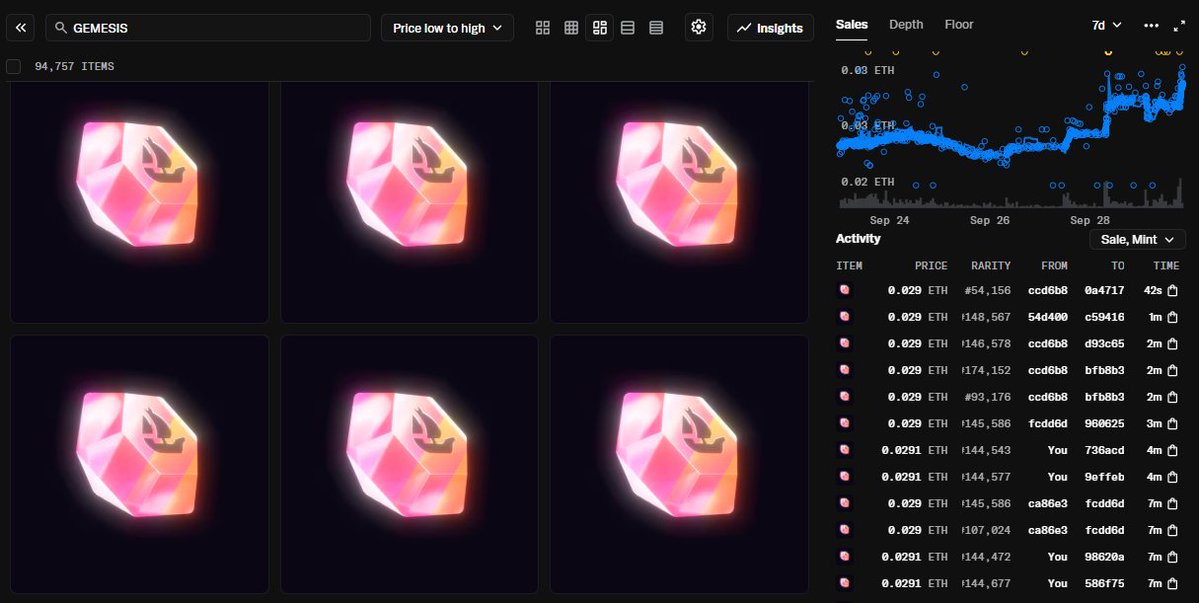Open the three-dot more options menu

tap(1151, 25)
